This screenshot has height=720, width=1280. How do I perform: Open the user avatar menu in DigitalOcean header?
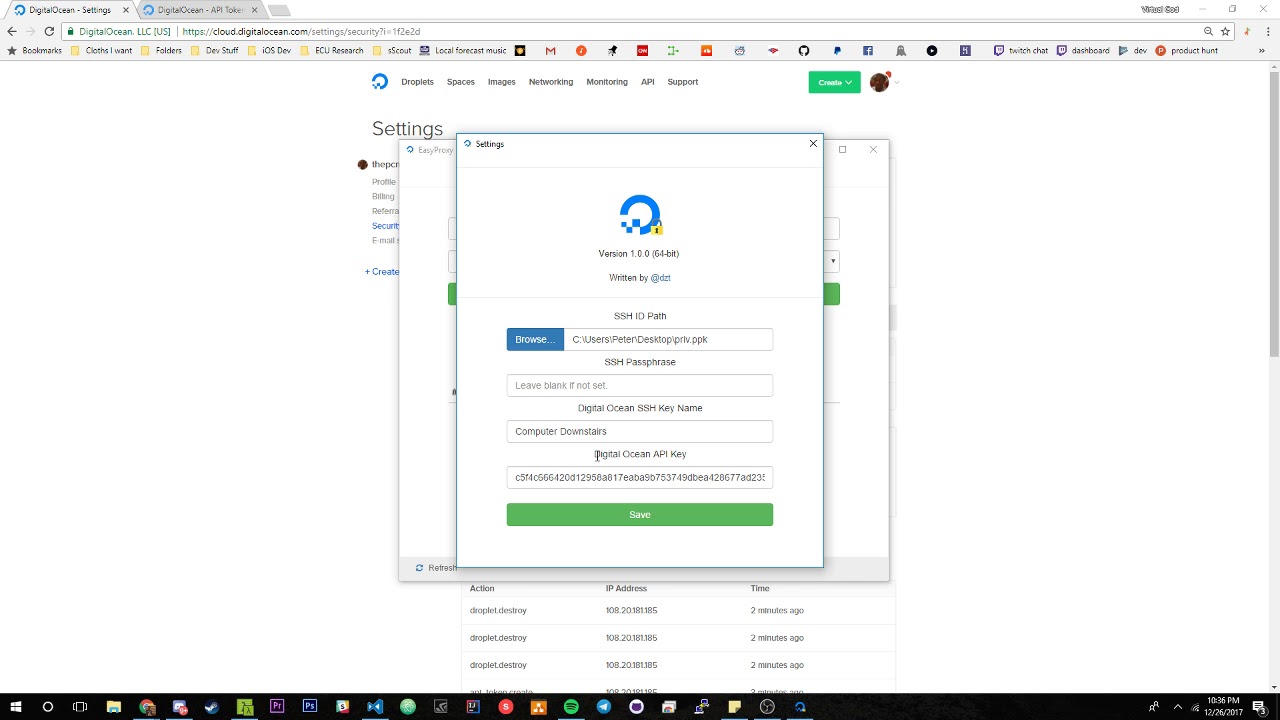tap(880, 82)
